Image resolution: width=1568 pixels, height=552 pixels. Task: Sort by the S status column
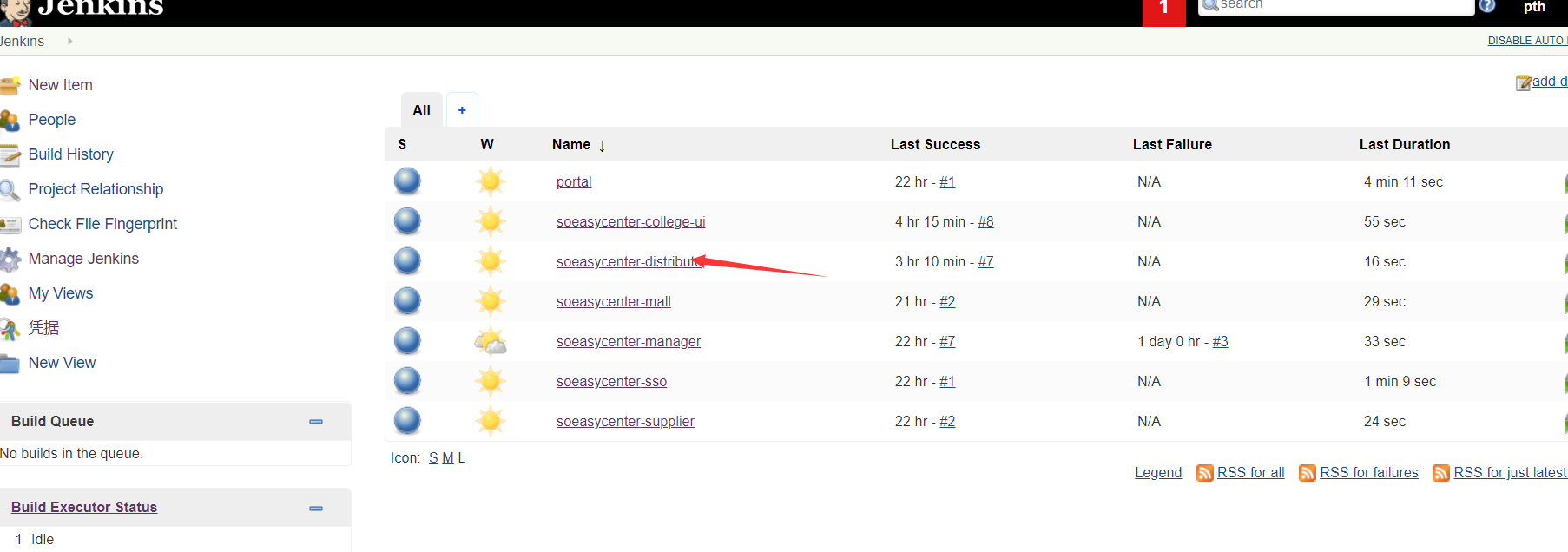click(x=402, y=145)
